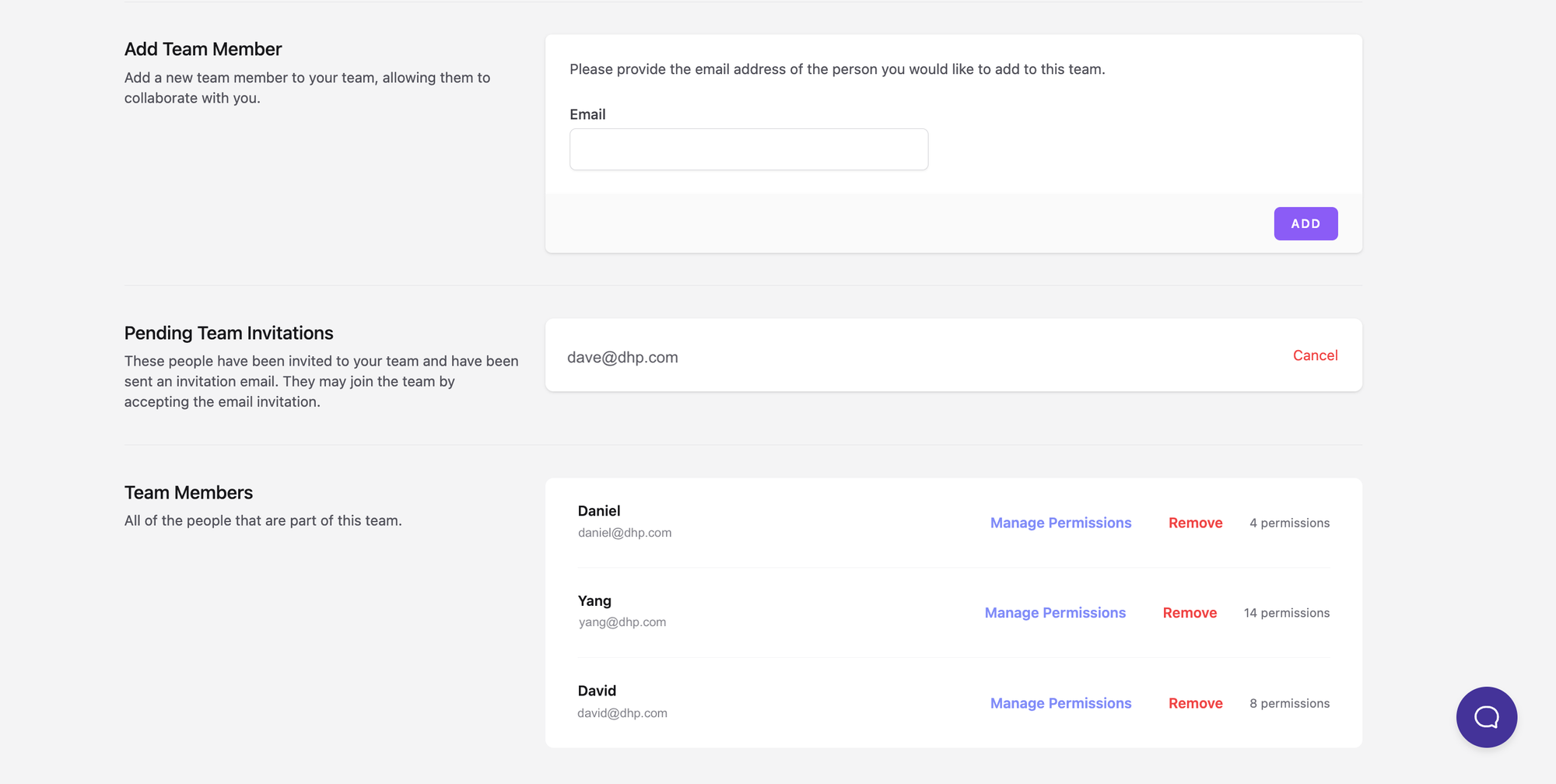Click the daniel@dhp.com email text
1556x784 pixels.
click(x=625, y=533)
